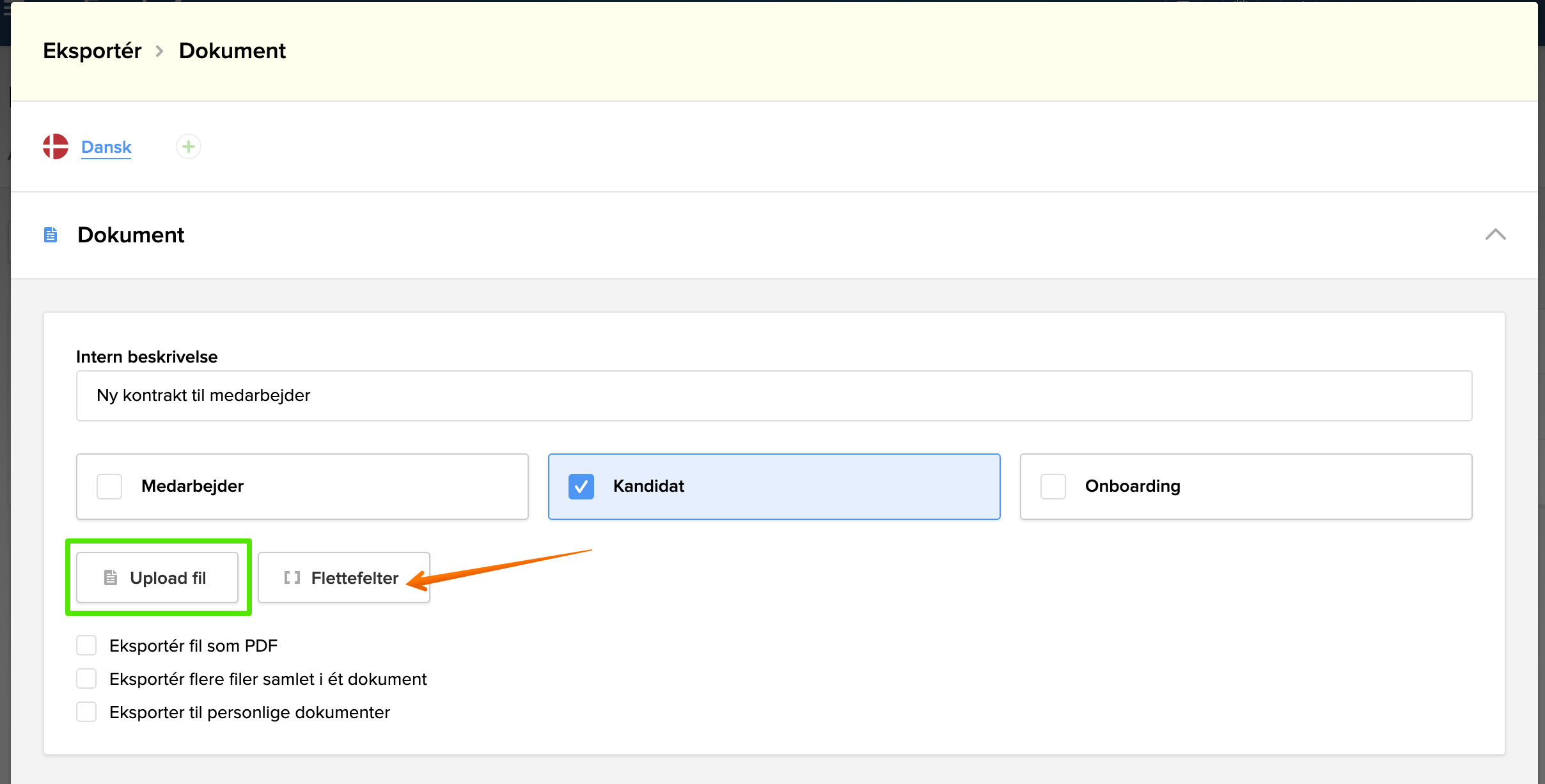Go to Eksportér in breadcrumb
This screenshot has height=784, width=1545.
click(x=92, y=51)
